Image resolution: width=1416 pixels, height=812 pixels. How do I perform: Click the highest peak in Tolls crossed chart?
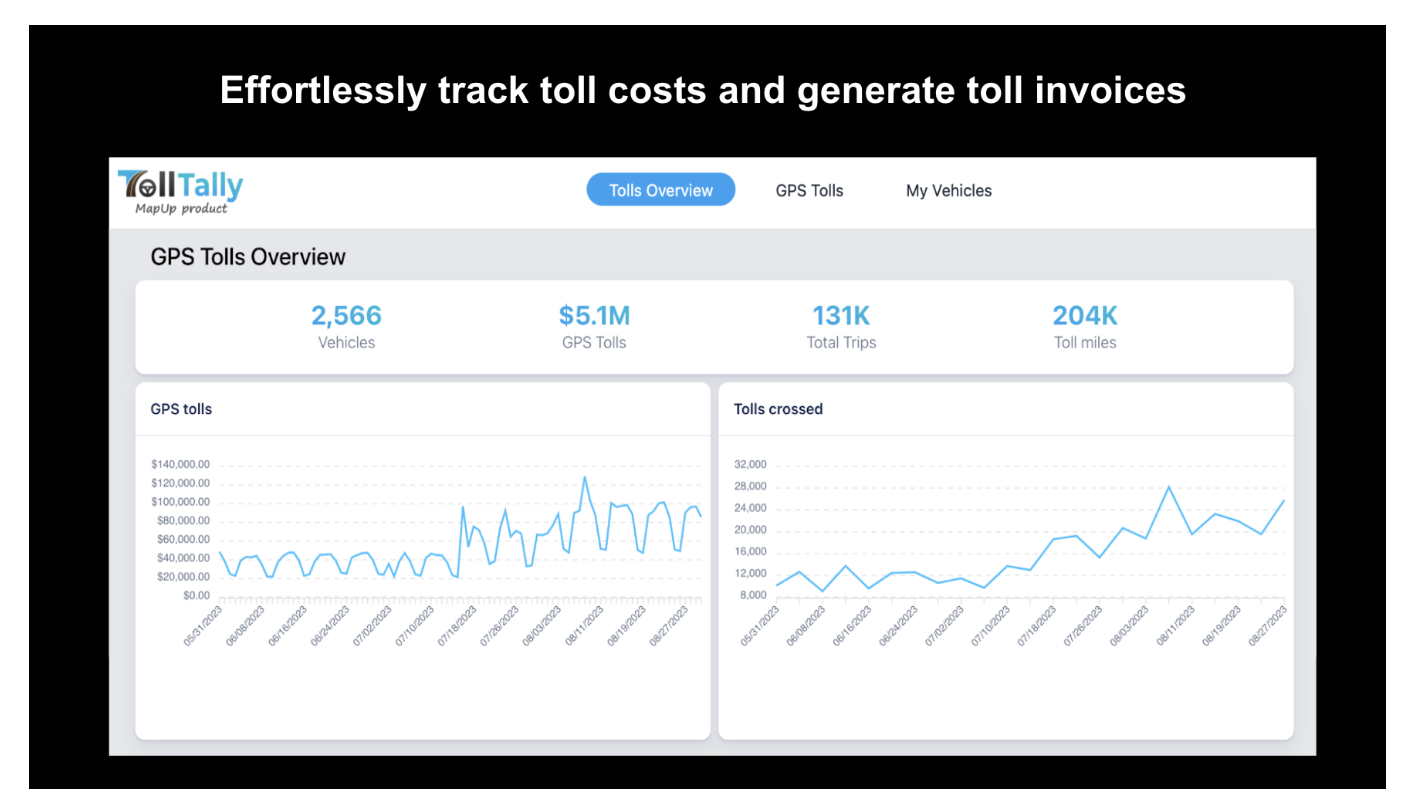(x=1168, y=487)
